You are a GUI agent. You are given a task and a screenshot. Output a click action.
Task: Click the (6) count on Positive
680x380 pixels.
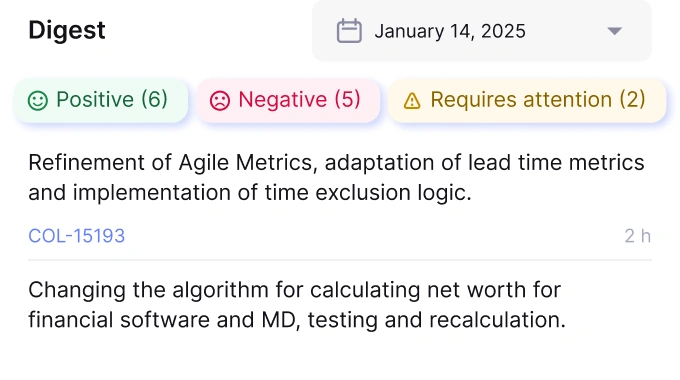[154, 99]
